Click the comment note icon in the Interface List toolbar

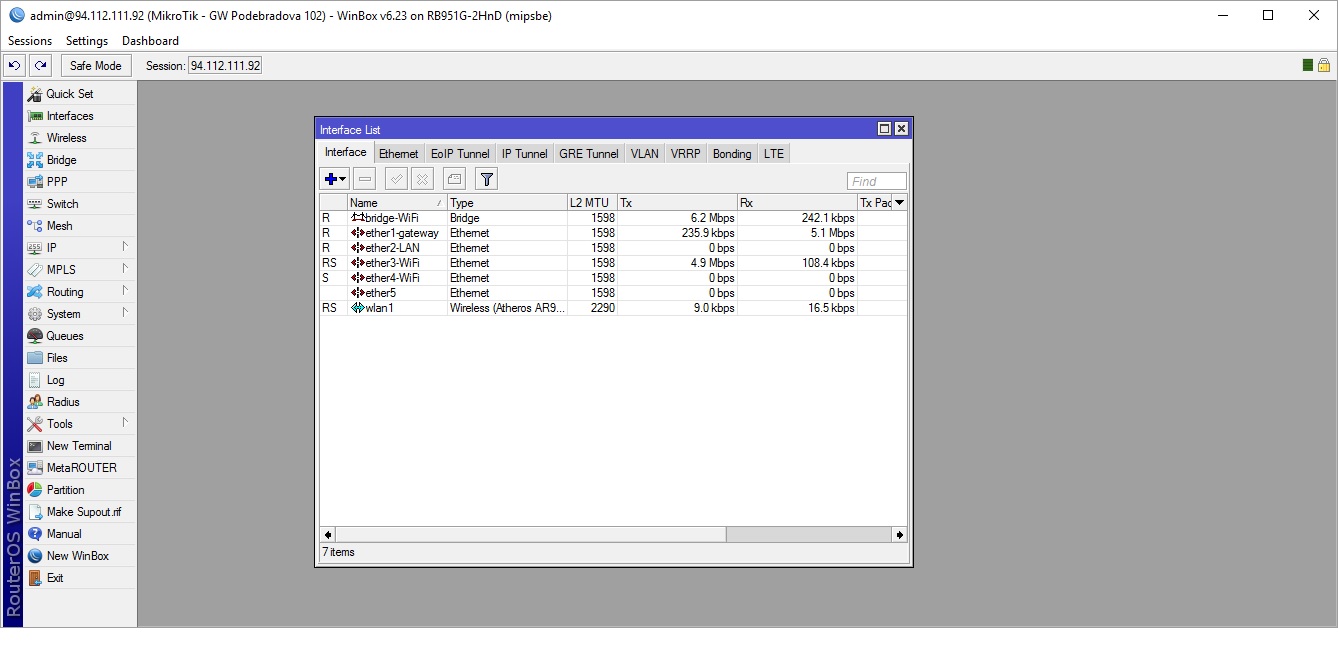coord(454,179)
